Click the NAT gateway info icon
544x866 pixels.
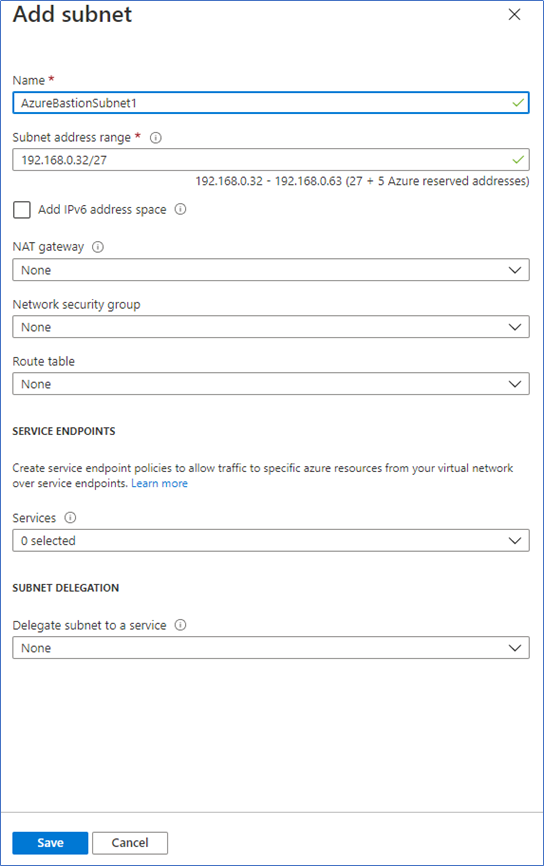point(98,247)
